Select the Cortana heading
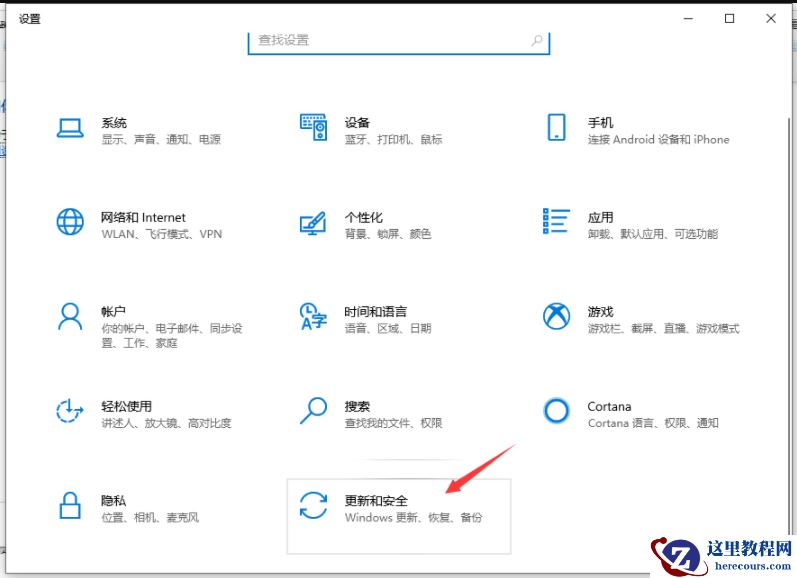Viewport: 797px width, 578px height. pos(609,407)
